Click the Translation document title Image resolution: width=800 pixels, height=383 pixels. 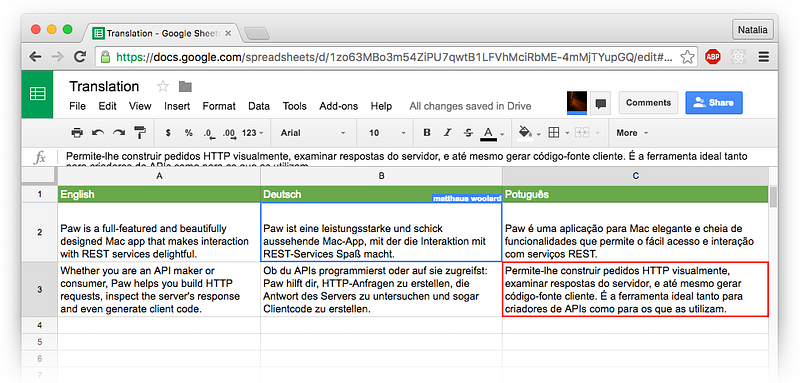point(104,86)
